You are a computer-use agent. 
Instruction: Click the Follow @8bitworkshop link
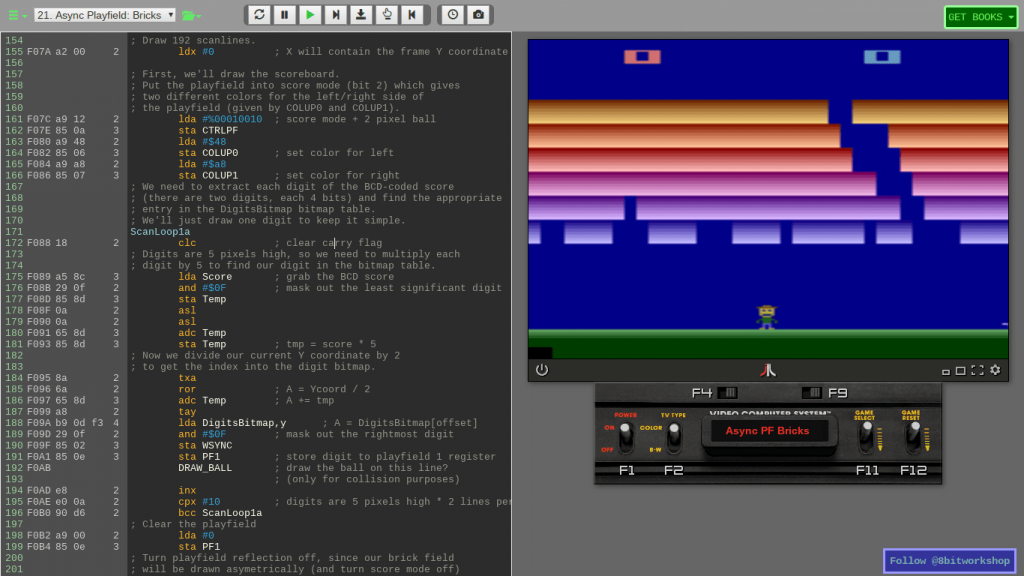pyautogui.click(x=949, y=561)
